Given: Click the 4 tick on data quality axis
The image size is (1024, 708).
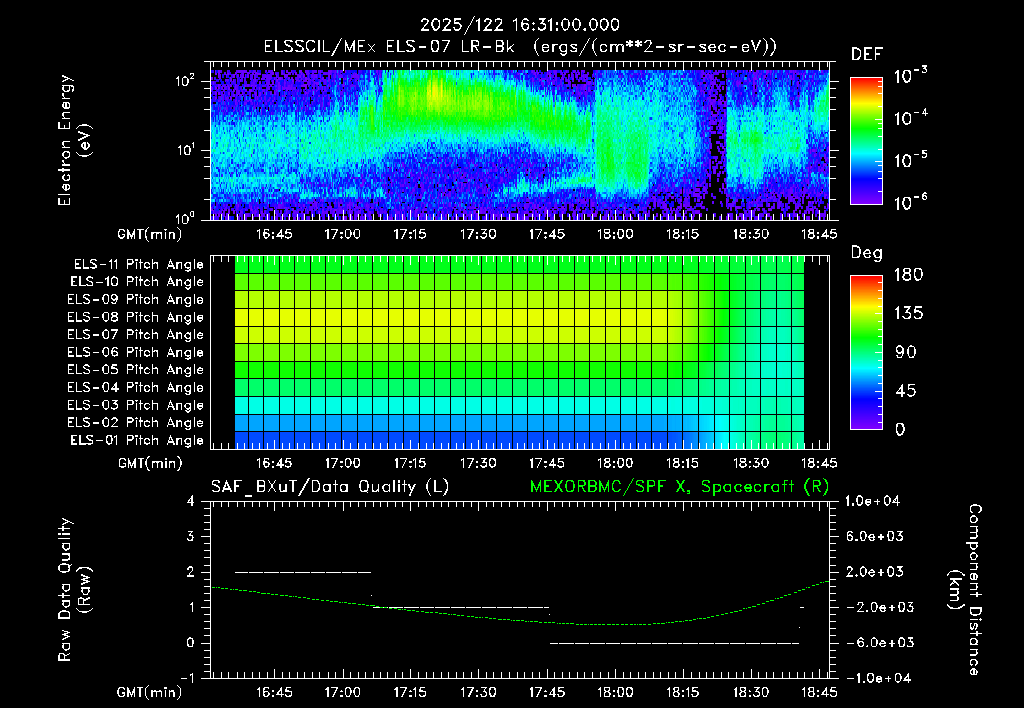Looking at the screenshot, I should point(191,501).
